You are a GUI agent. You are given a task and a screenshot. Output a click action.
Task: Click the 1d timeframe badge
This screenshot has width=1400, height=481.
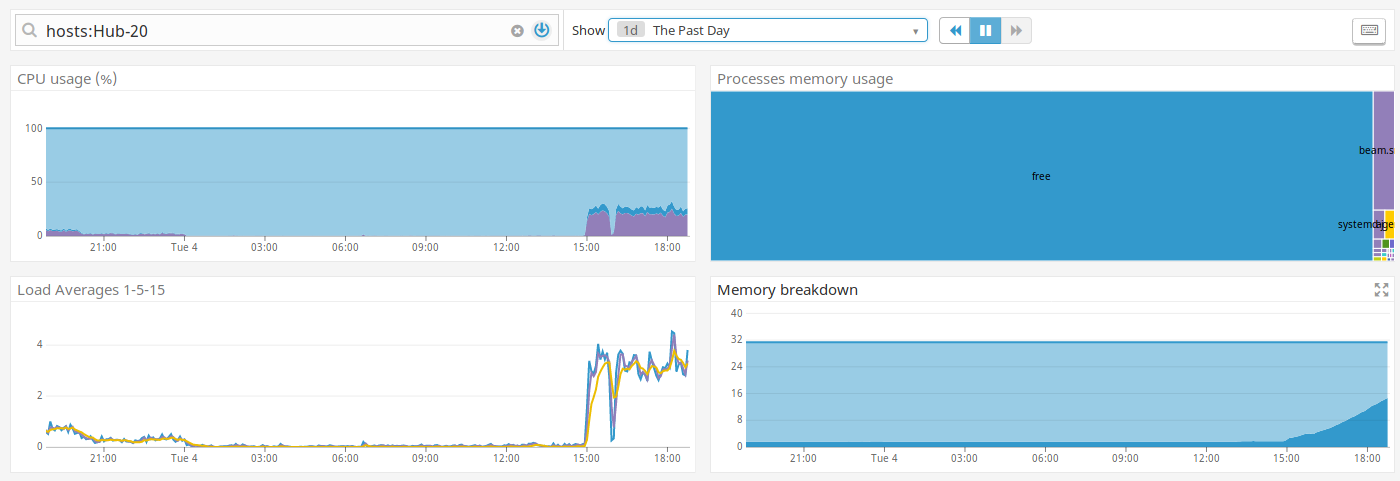coord(631,31)
